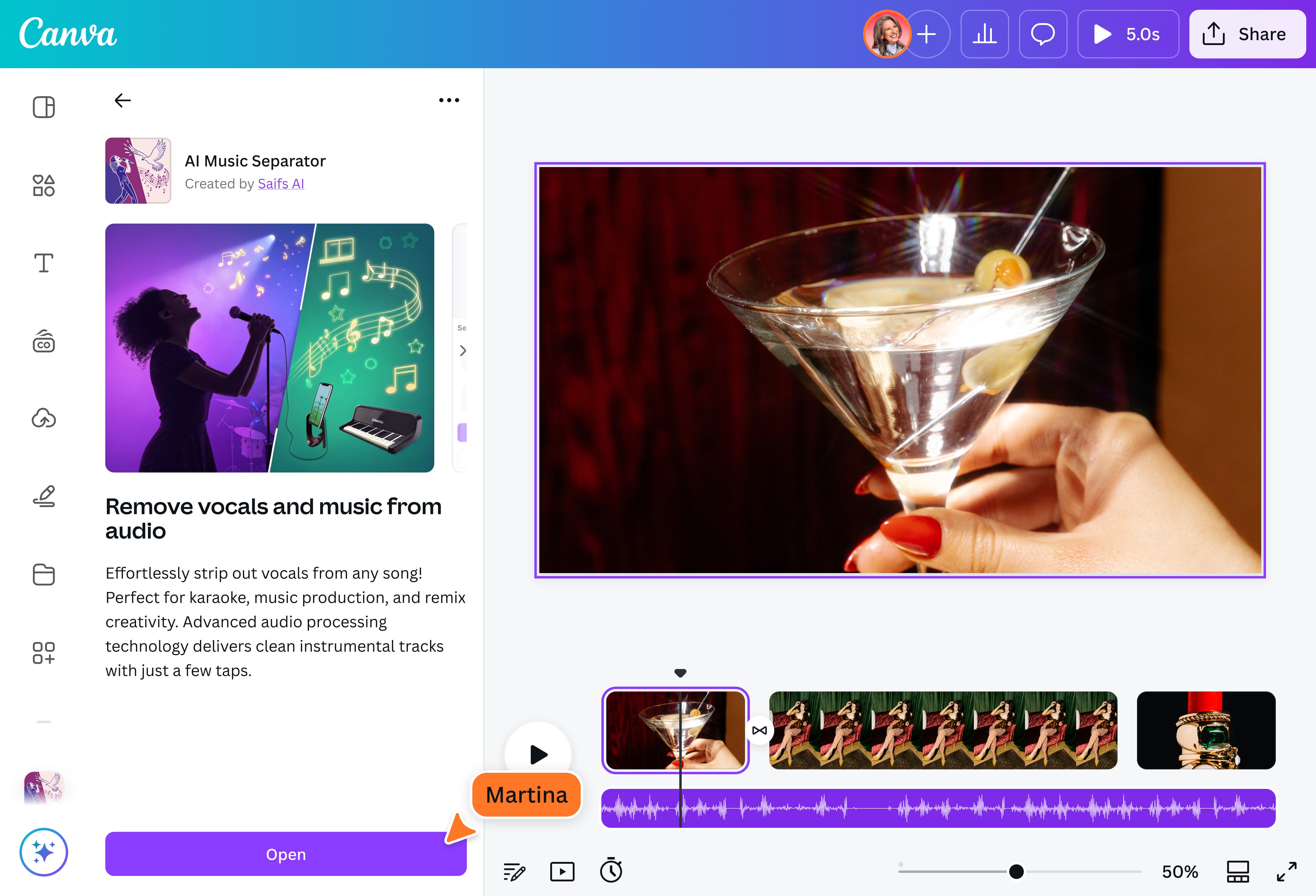Screen dimensions: 1316x896
Task: Toggle the grid view of pages
Action: tap(1237, 871)
